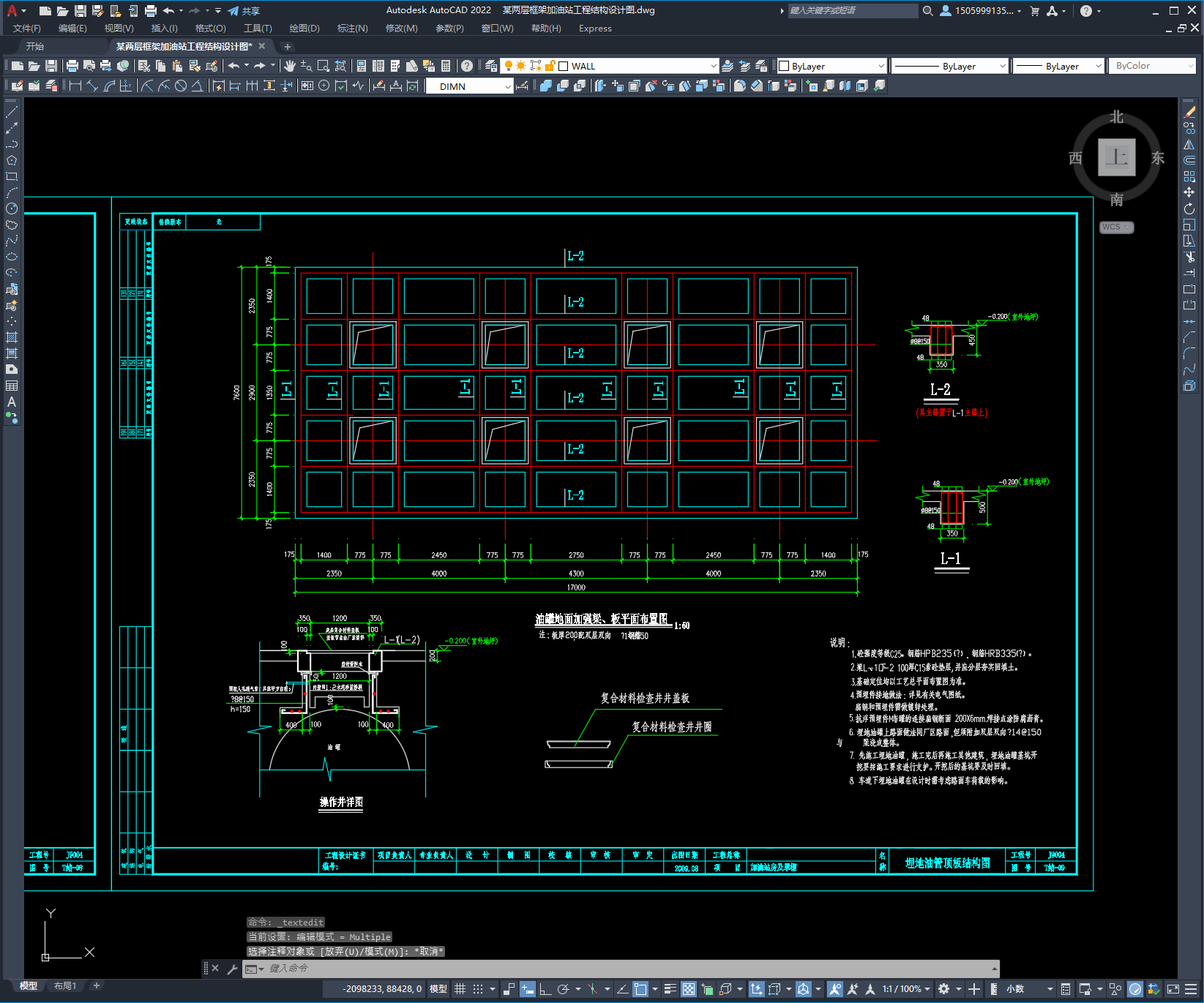Toggle drawing grid display in status bar
Image resolution: width=1204 pixels, height=1003 pixels.
(x=460, y=989)
